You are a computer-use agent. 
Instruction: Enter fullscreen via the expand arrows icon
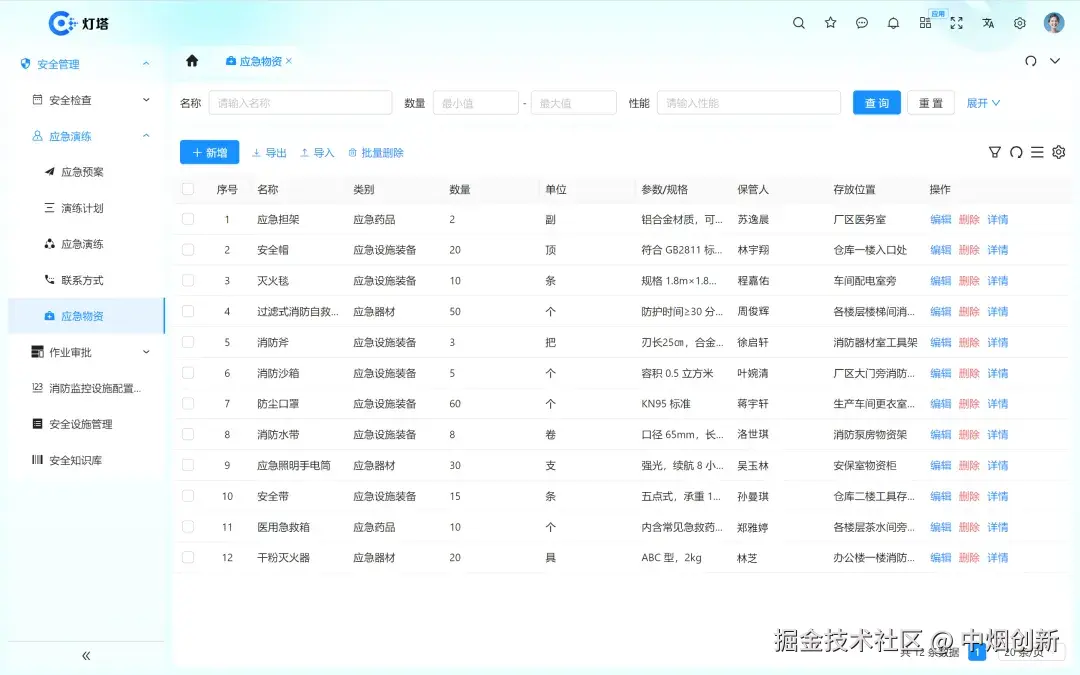tap(955, 22)
